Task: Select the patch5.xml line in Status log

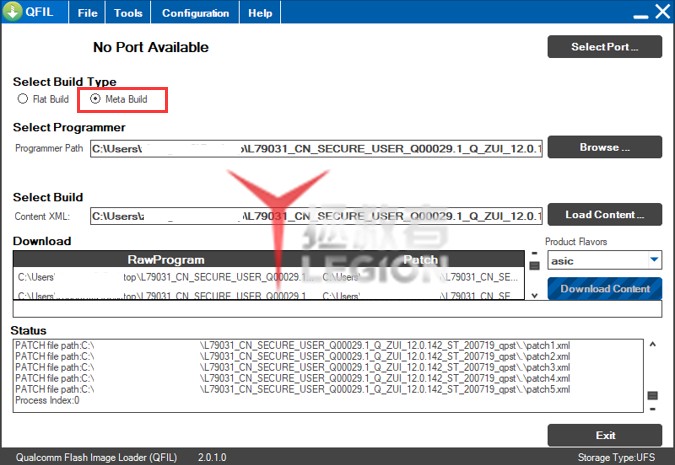Action: 293,389
